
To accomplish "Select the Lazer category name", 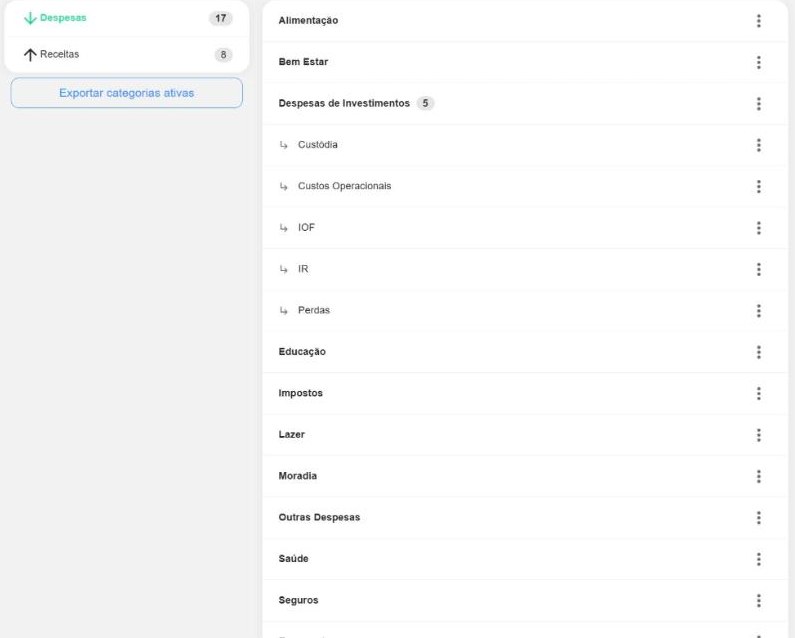I will click(x=292, y=435).
